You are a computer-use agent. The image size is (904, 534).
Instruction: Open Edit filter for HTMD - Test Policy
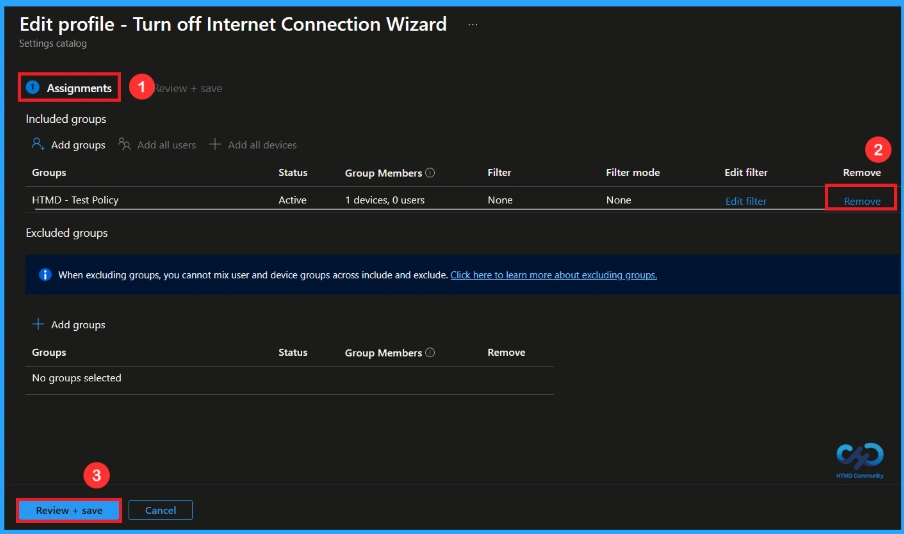coord(745,201)
